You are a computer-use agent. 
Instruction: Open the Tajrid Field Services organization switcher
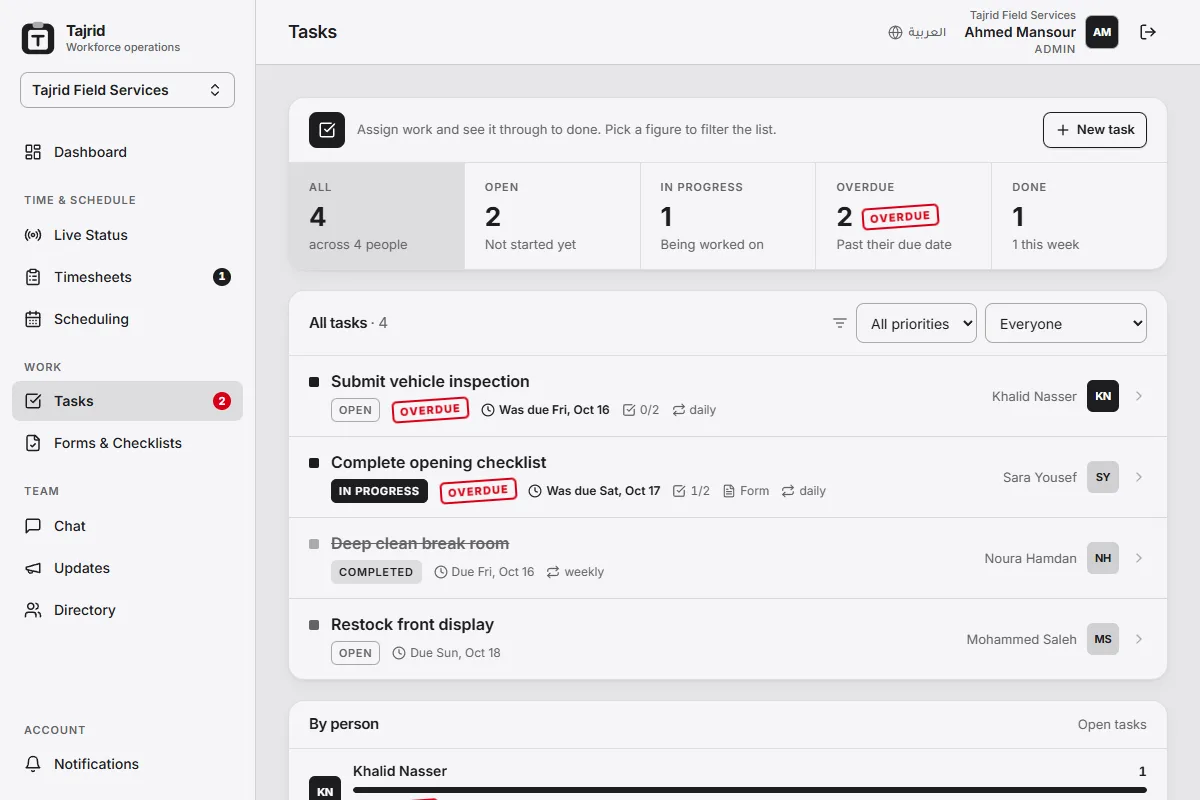(127, 90)
